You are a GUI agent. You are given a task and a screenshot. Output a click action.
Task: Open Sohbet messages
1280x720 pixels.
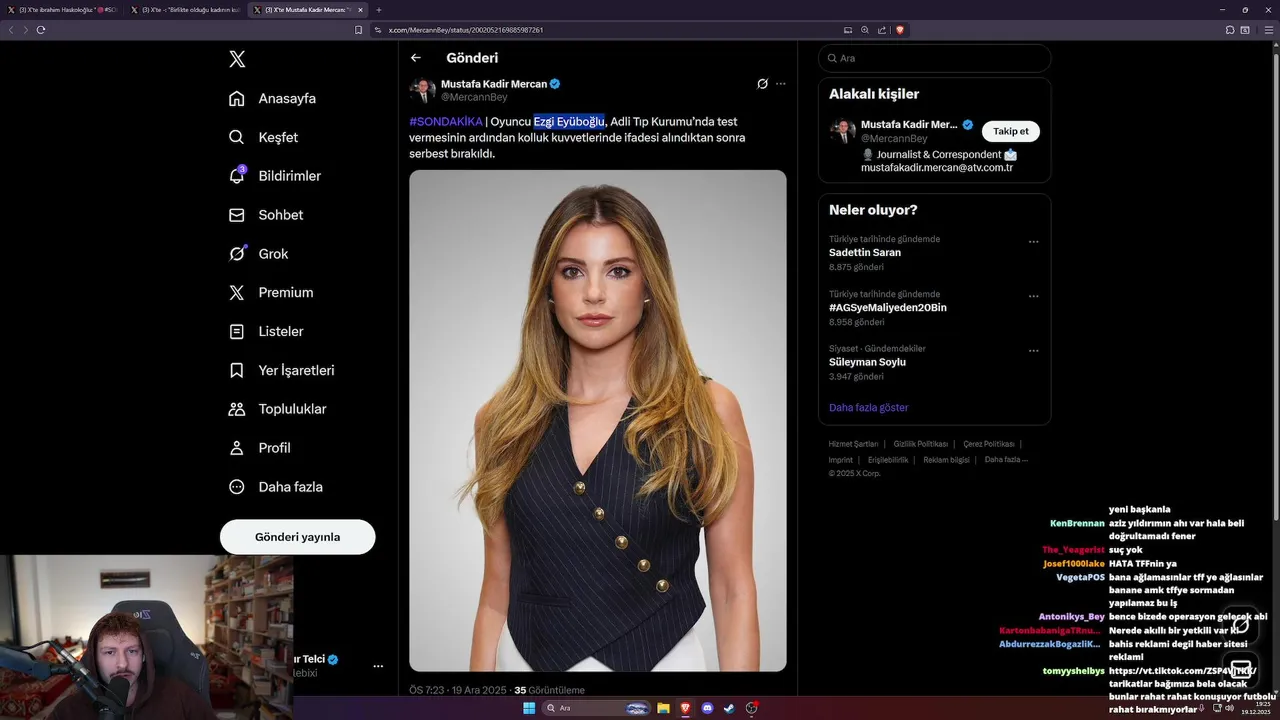pos(265,215)
